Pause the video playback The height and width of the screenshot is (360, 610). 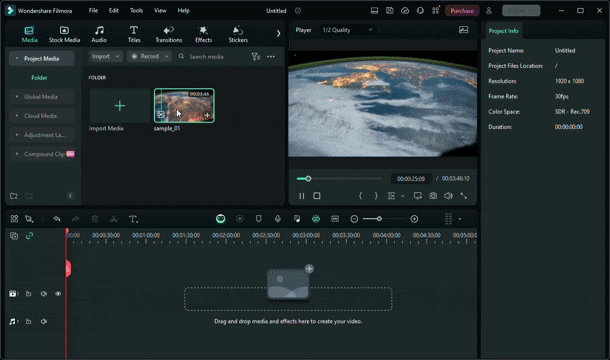click(x=301, y=196)
